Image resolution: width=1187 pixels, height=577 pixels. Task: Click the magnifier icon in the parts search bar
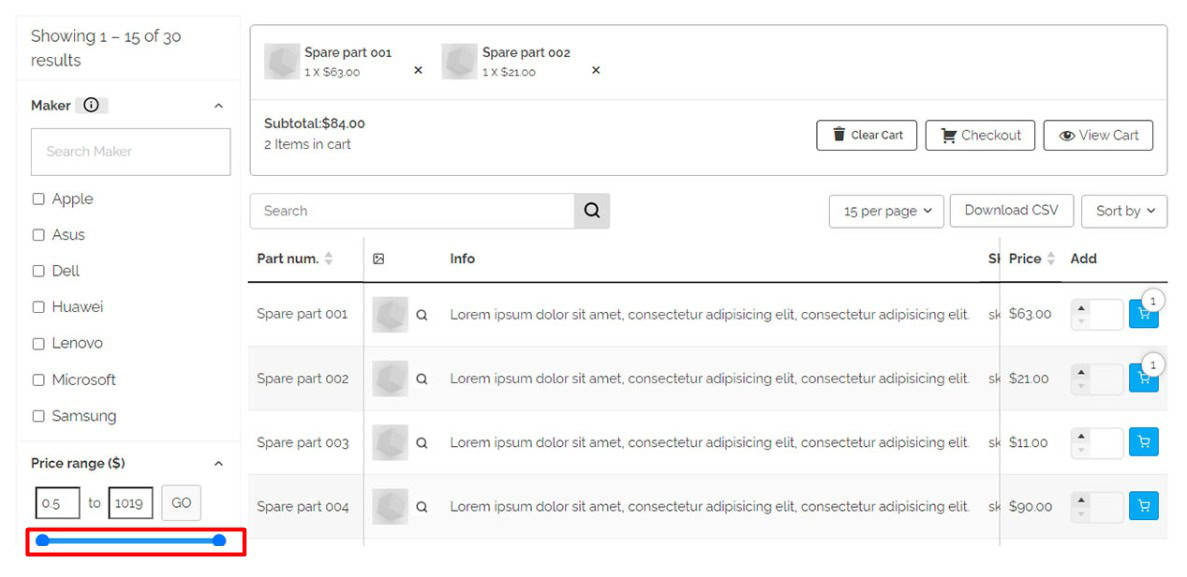click(591, 211)
